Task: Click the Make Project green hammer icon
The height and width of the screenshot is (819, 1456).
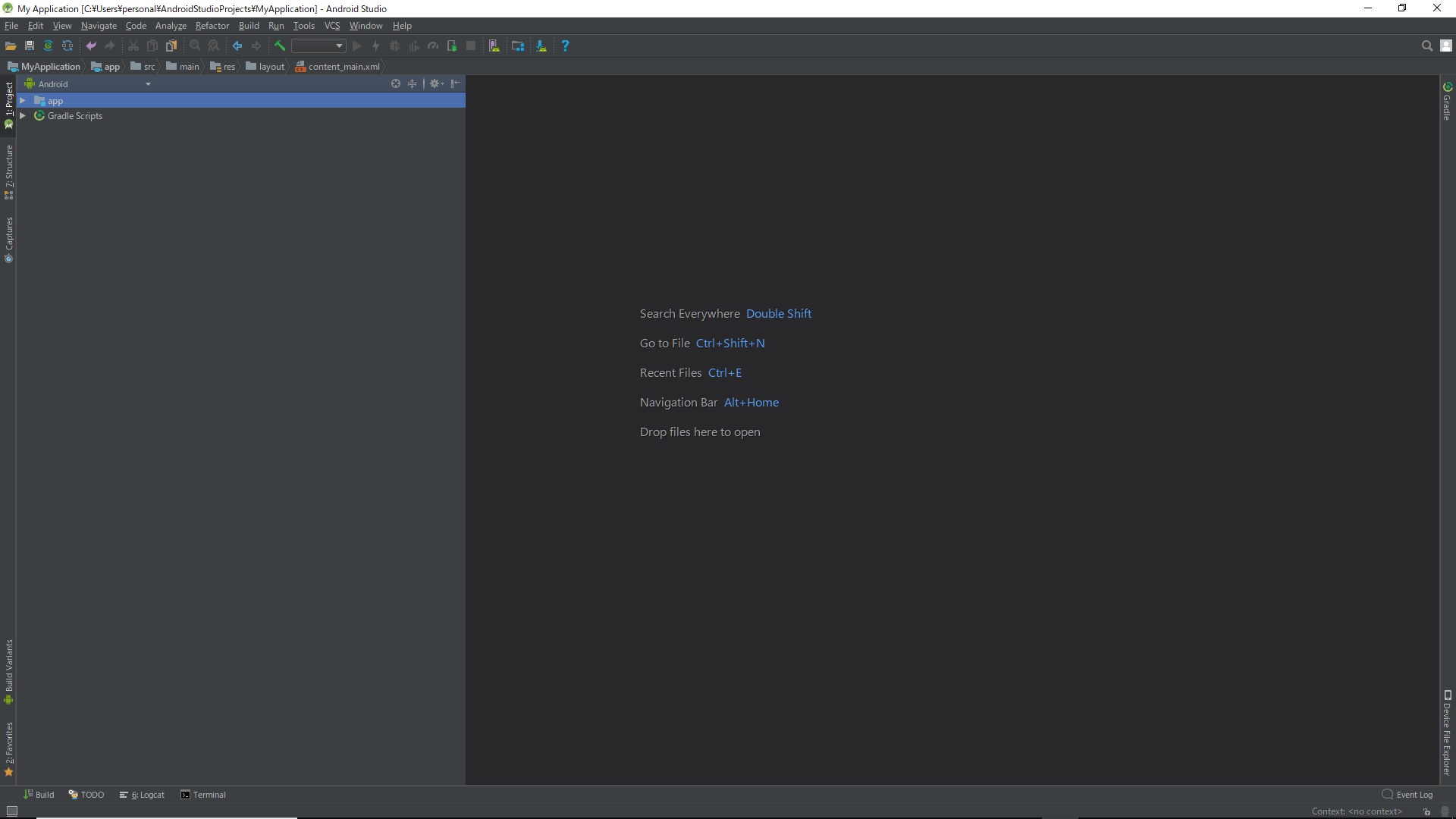Action: [280, 46]
